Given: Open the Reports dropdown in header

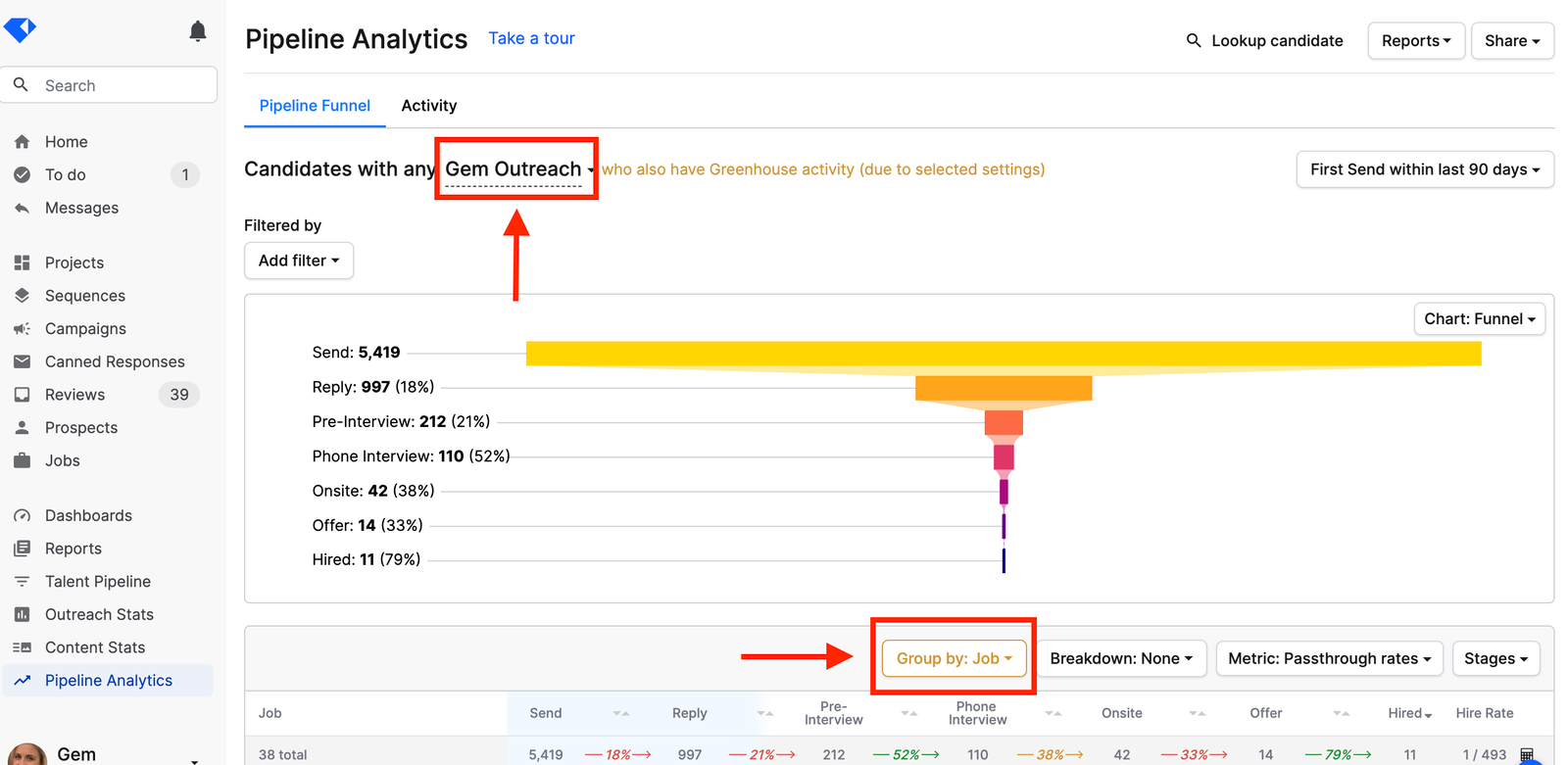Looking at the screenshot, I should pos(1416,40).
